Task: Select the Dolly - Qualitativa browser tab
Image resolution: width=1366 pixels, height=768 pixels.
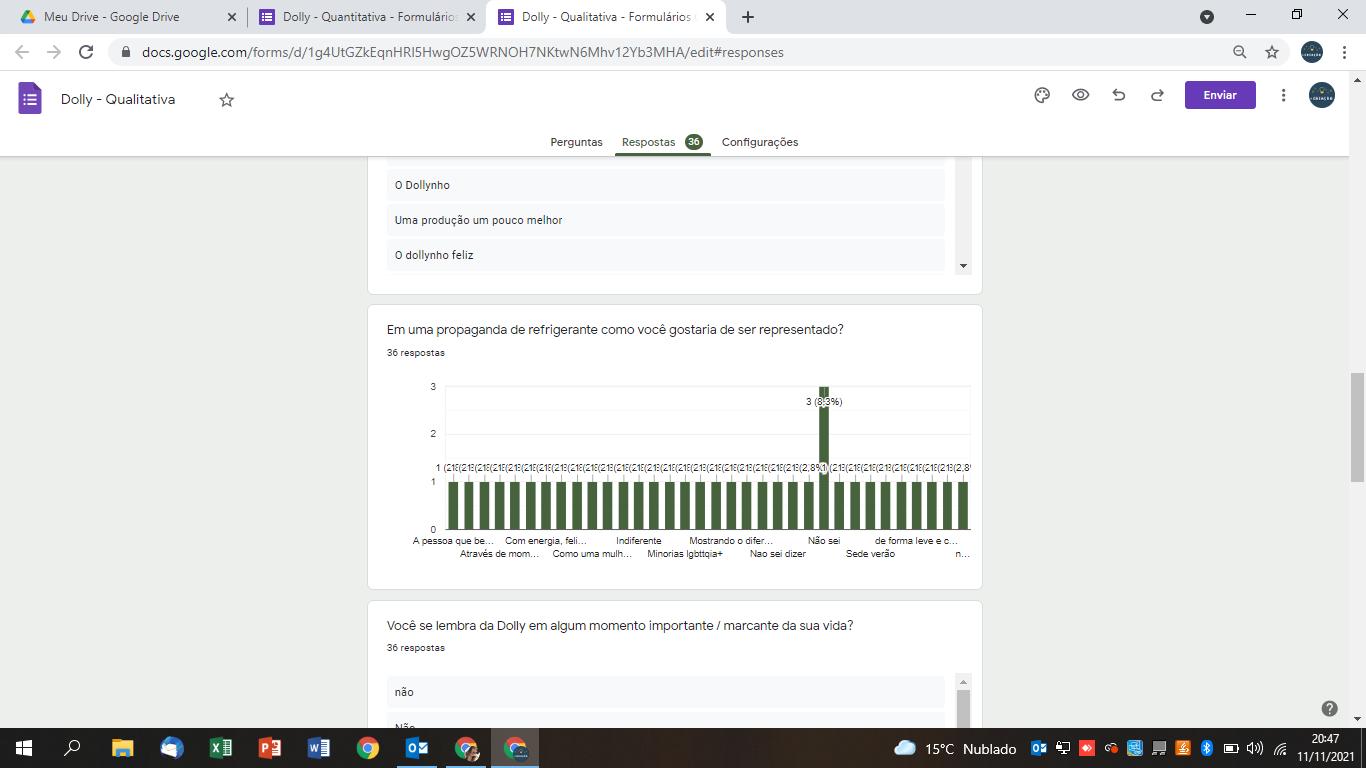Action: pyautogui.click(x=606, y=17)
